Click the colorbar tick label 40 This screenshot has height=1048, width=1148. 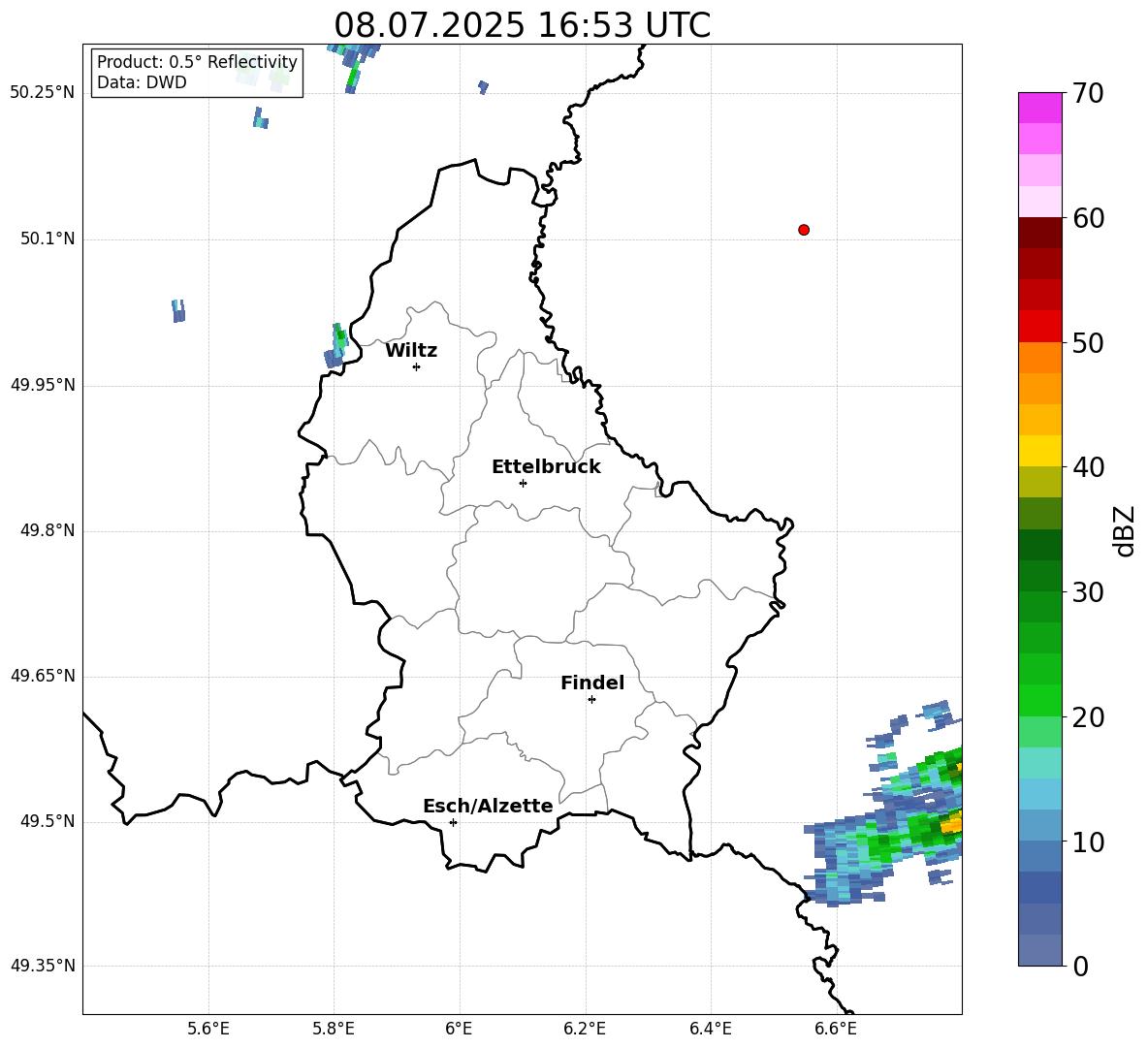coord(1088,467)
